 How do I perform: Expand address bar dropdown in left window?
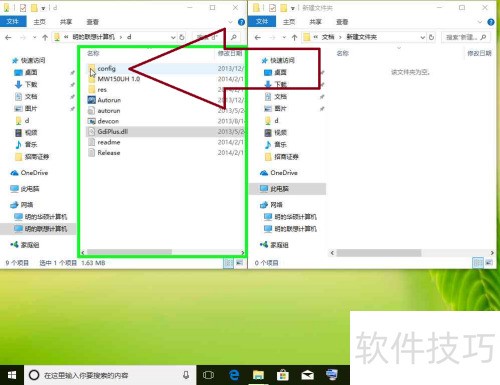pos(173,37)
